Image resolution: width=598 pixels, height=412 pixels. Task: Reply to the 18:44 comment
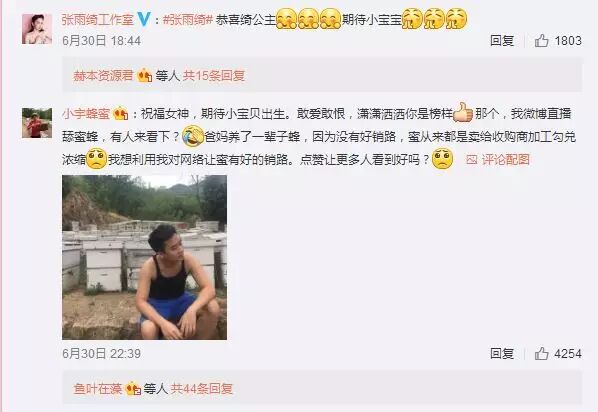502,40
